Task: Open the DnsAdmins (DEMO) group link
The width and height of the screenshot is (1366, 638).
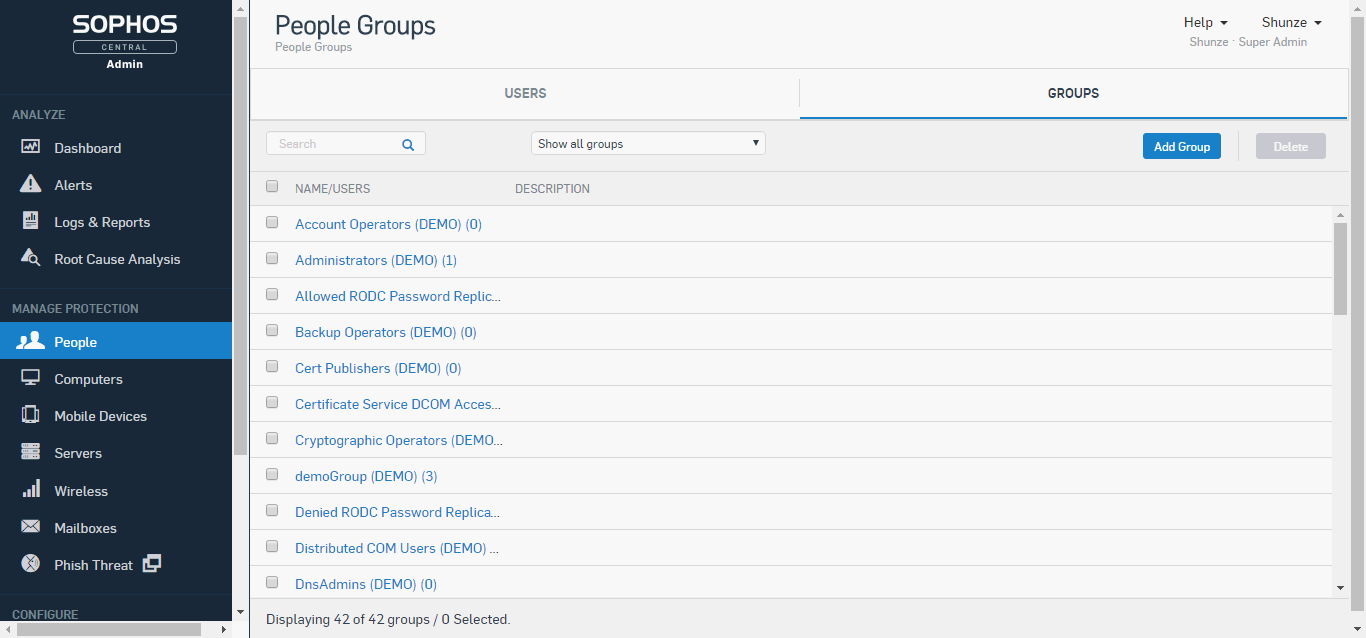Action: tap(366, 584)
